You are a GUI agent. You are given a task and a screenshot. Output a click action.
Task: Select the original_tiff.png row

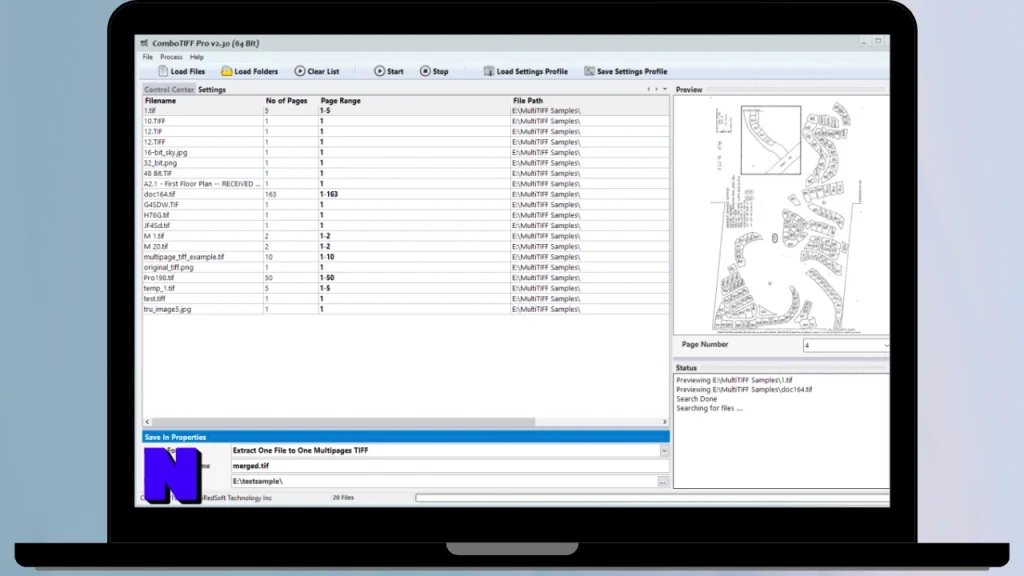click(x=406, y=267)
